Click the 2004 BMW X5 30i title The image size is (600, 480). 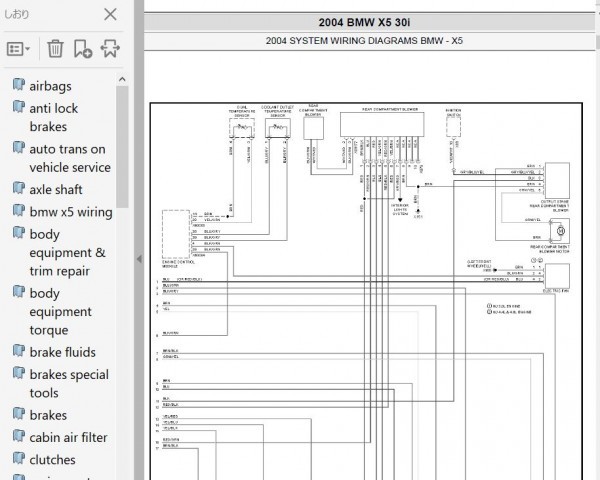(364, 23)
